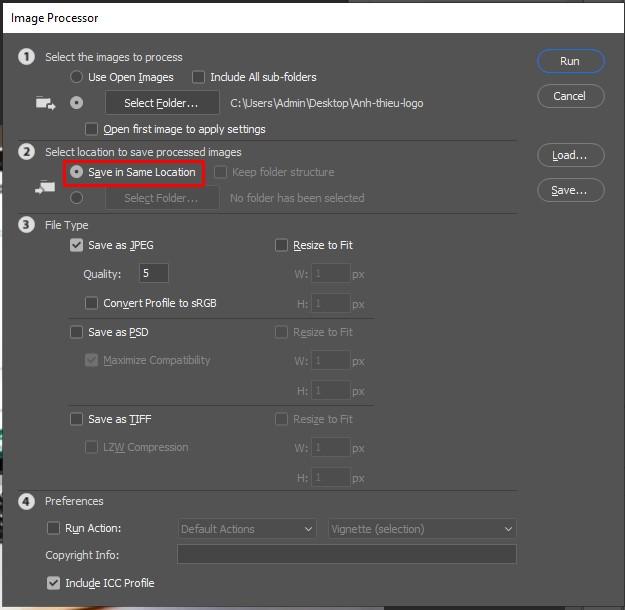Enable Resize to Fit for JPEG
The width and height of the screenshot is (625, 610).
click(282, 245)
